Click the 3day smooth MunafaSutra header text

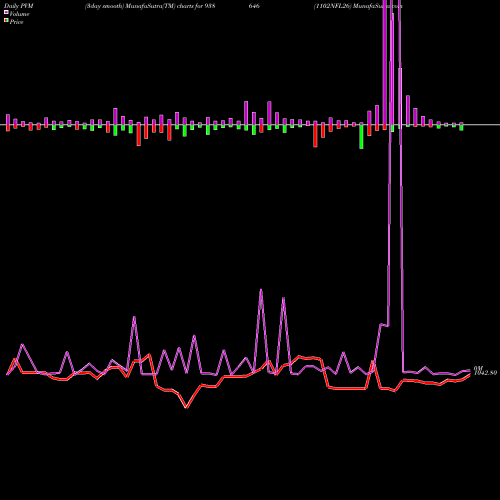coord(150,6)
